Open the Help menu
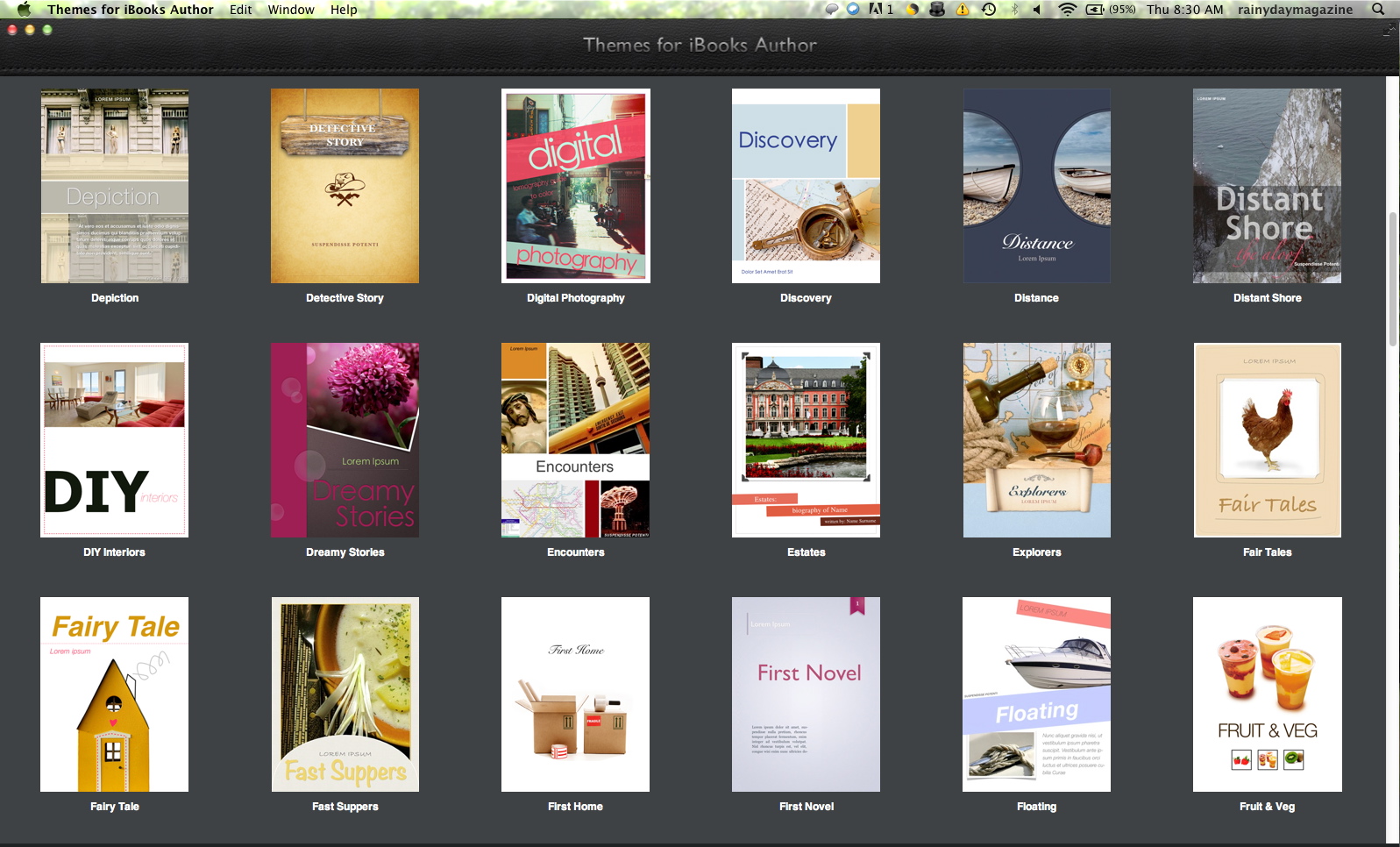Viewport: 1400px width, 847px height. (x=344, y=10)
